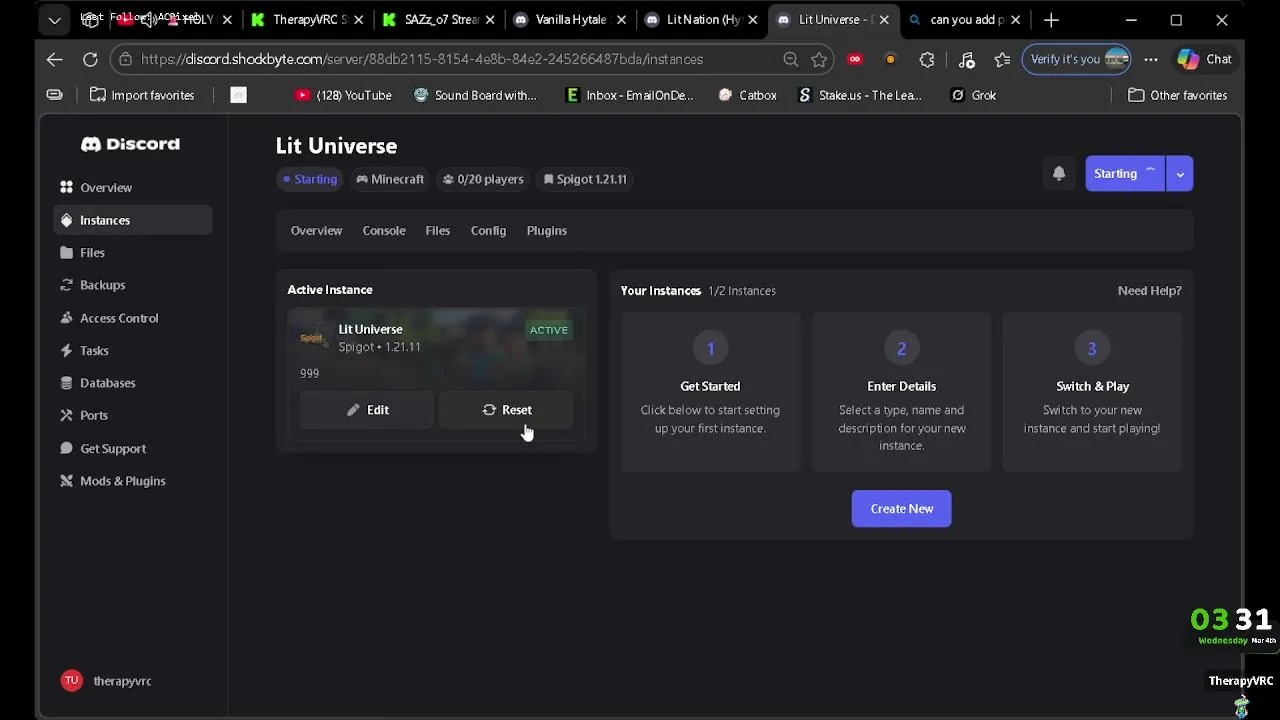1280x720 pixels.
Task: Switch to the Config tab
Action: coord(488,230)
